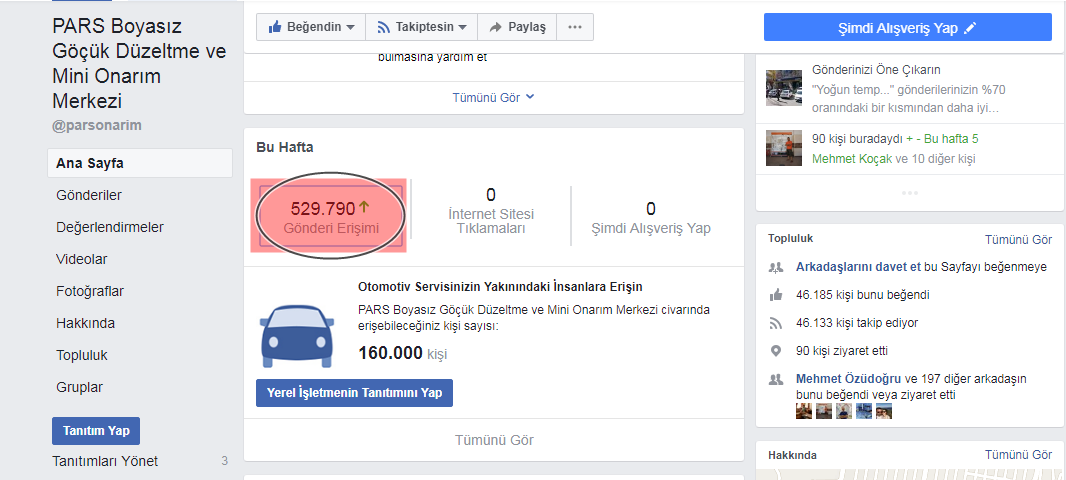Click the Tanıtım Yap button
Screen dimensions: 1066x480
pos(96,431)
